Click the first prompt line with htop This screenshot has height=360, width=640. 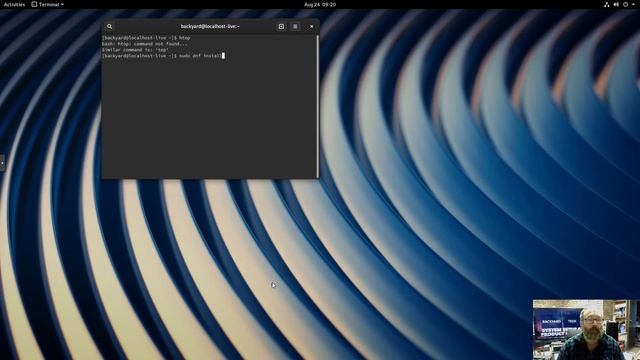[x=146, y=38]
